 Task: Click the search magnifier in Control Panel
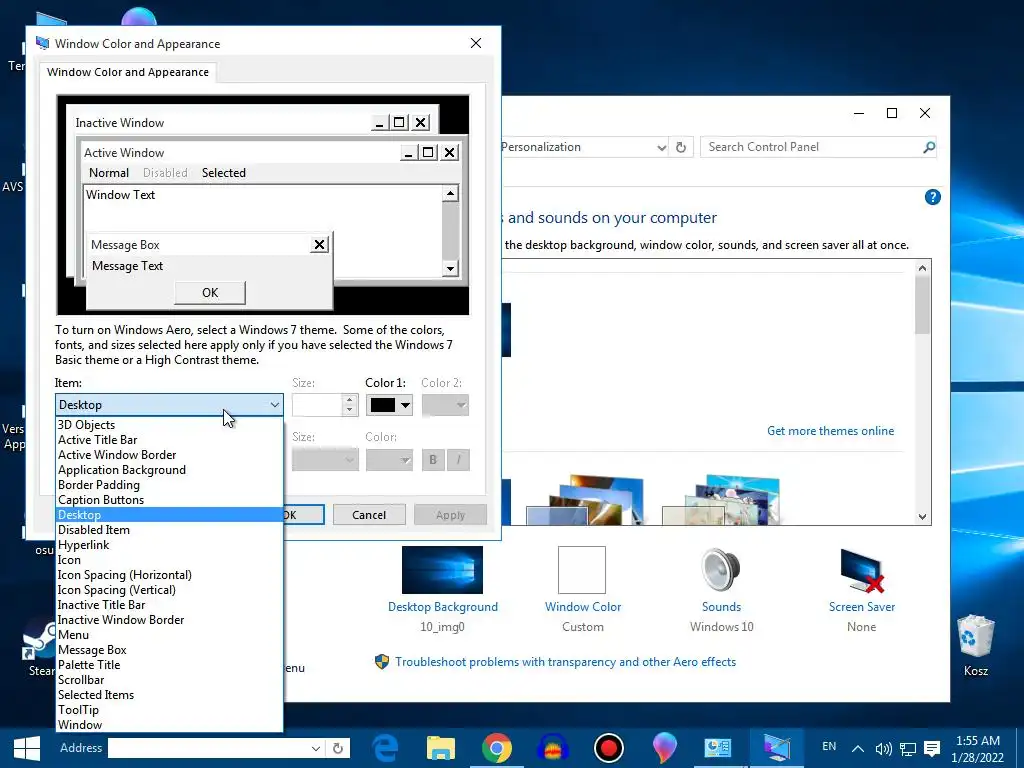click(929, 148)
